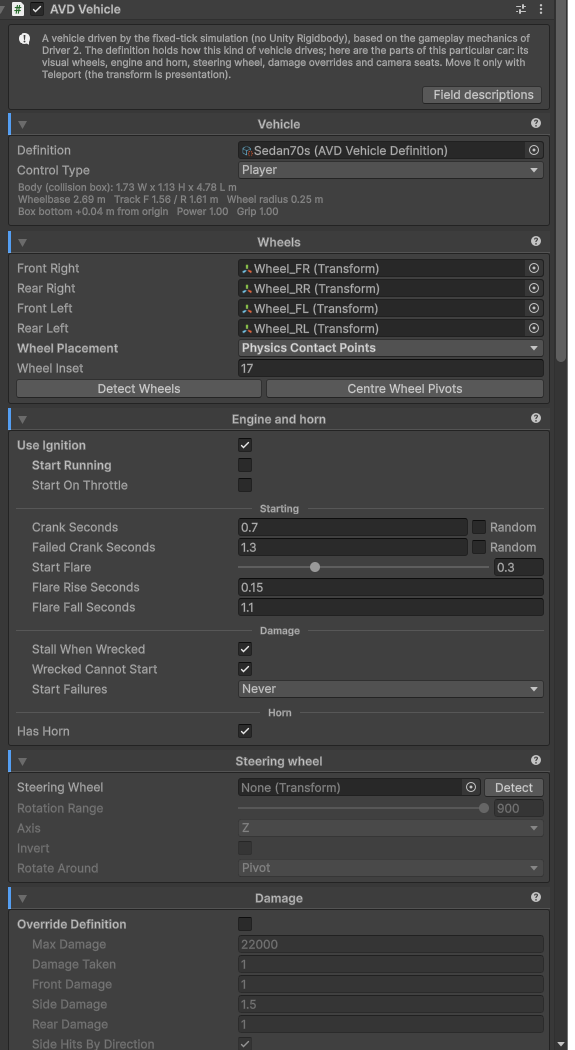Click the Crank Seconds value field
The height and width of the screenshot is (1050, 575).
[353, 527]
